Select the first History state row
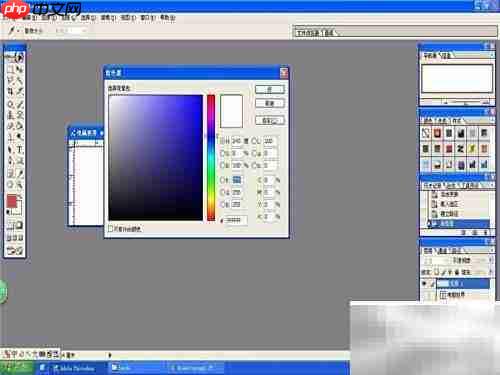The height and width of the screenshot is (375, 500). pos(459,194)
